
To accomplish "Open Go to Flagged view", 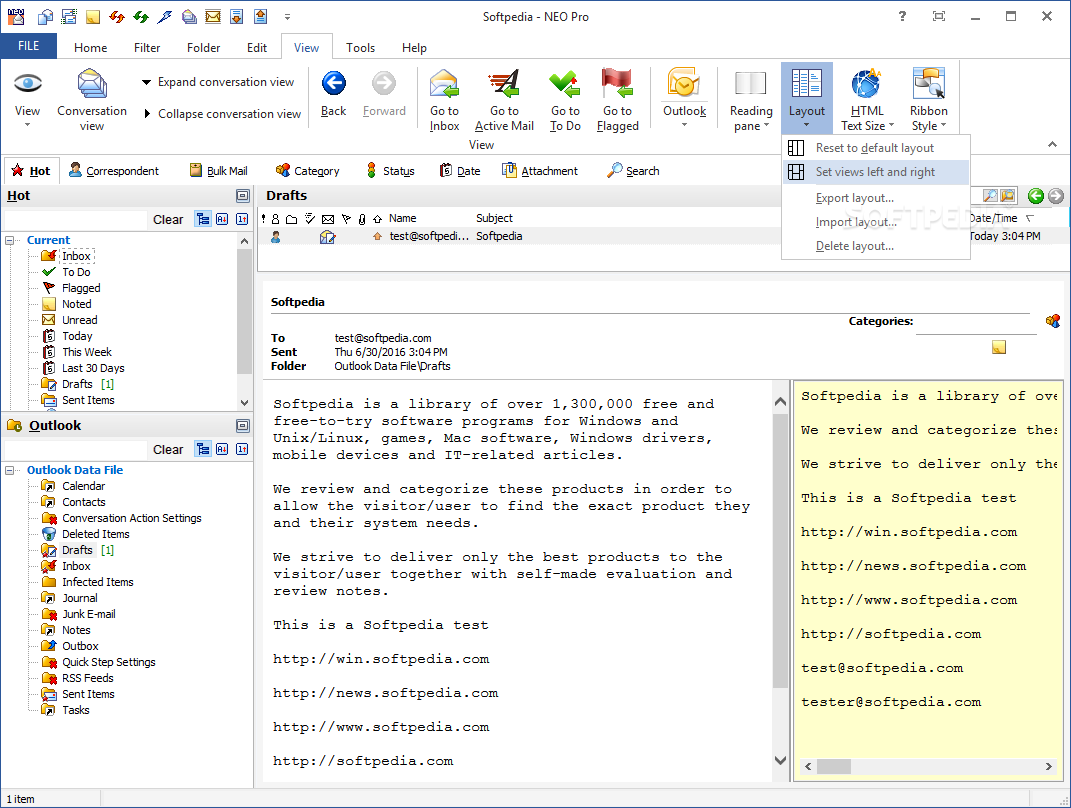I will coord(617,99).
